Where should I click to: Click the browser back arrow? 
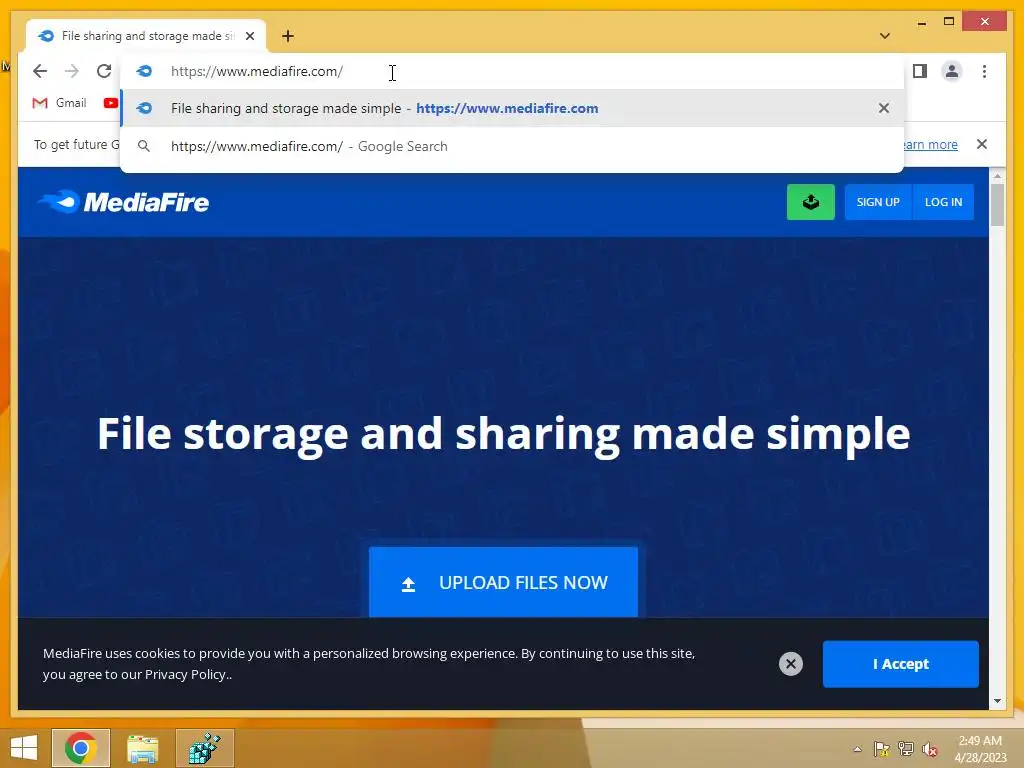tap(40, 71)
